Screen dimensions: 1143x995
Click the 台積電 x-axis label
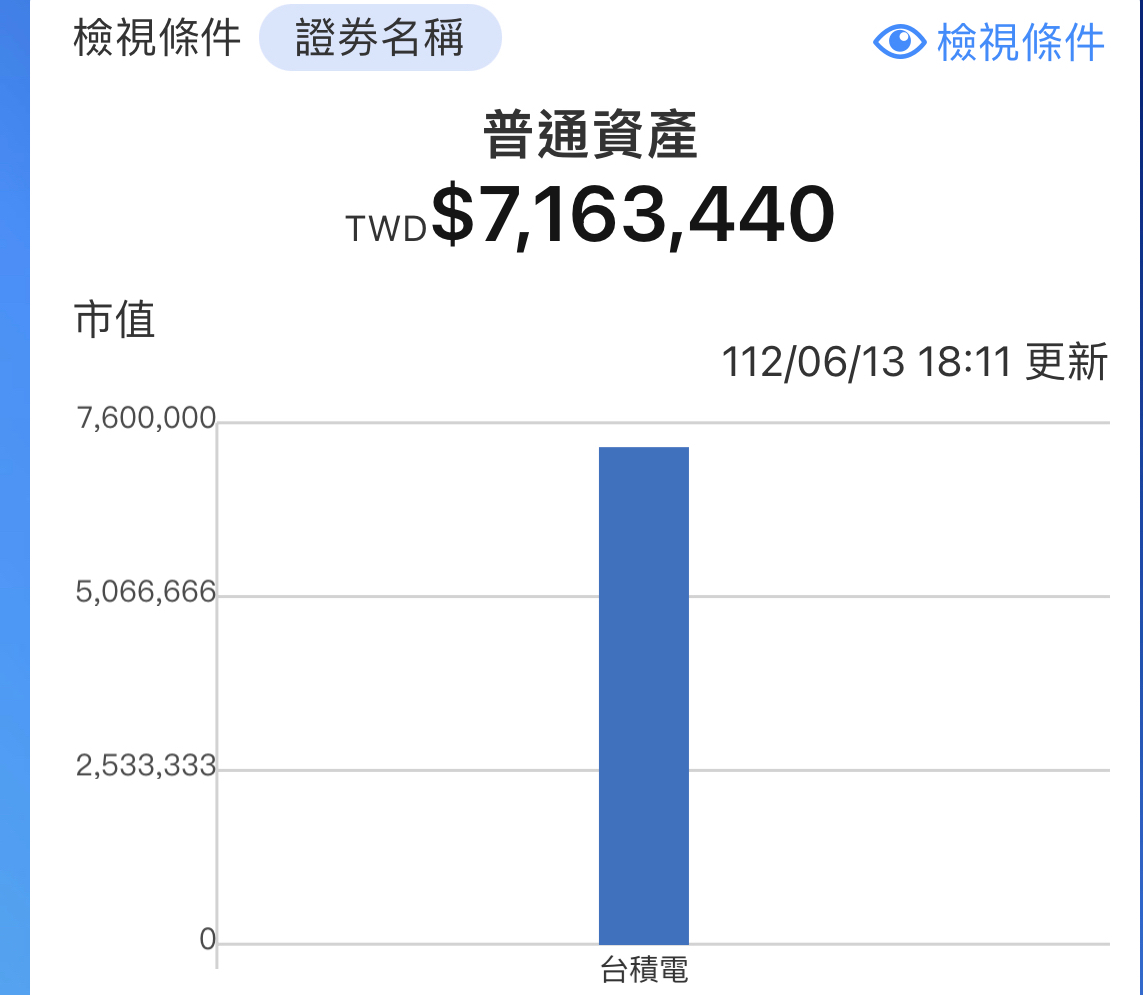click(x=644, y=970)
